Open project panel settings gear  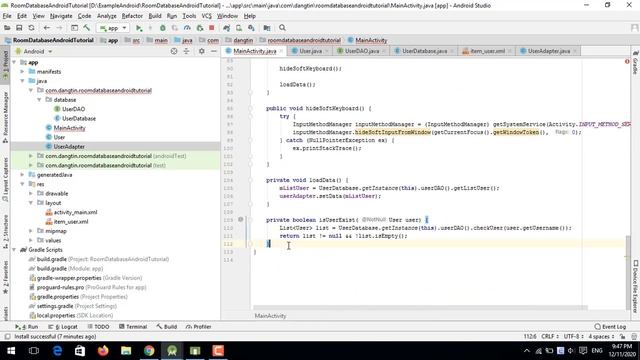pos(201,51)
